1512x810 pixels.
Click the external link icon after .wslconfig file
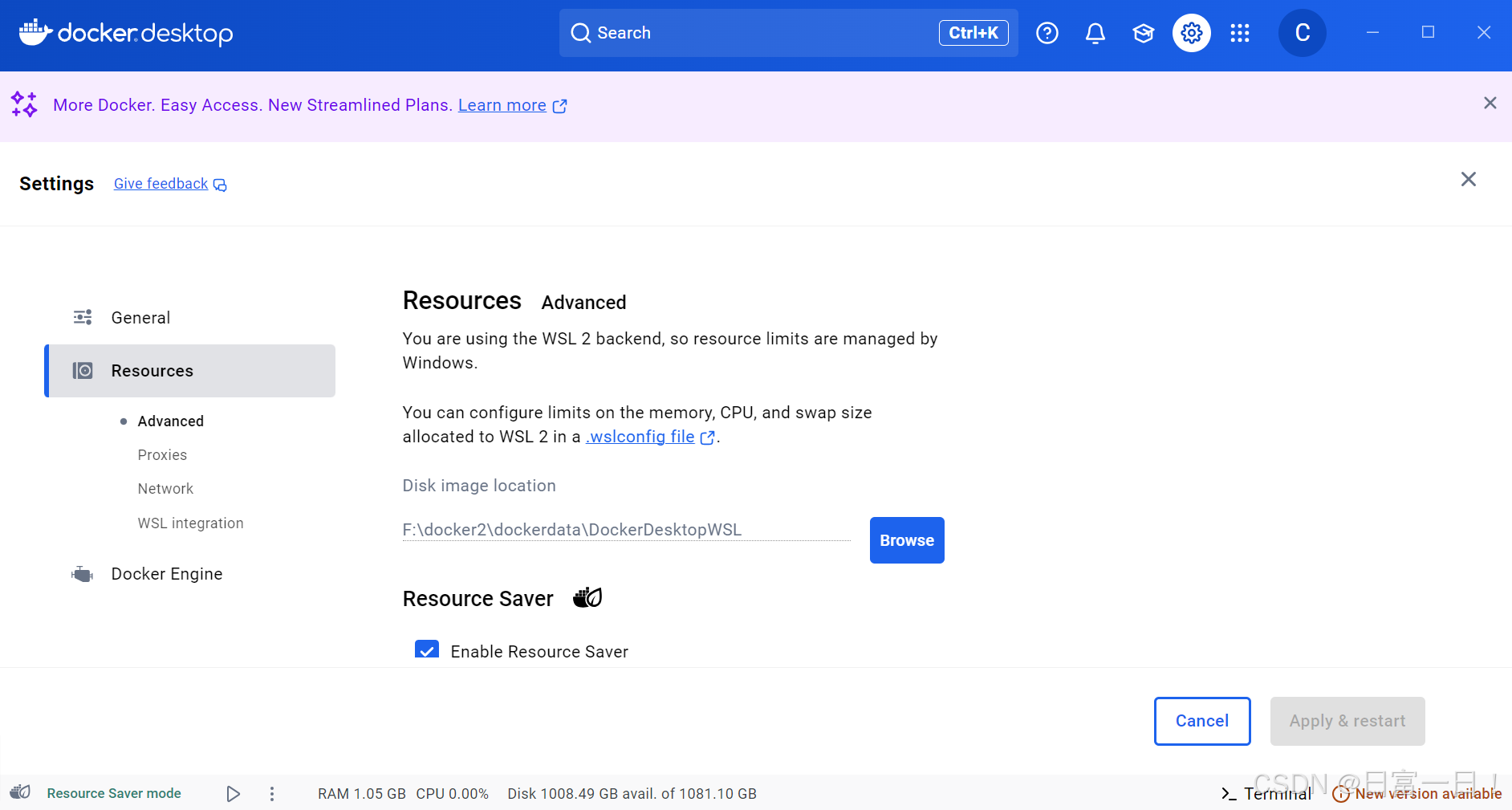(707, 438)
